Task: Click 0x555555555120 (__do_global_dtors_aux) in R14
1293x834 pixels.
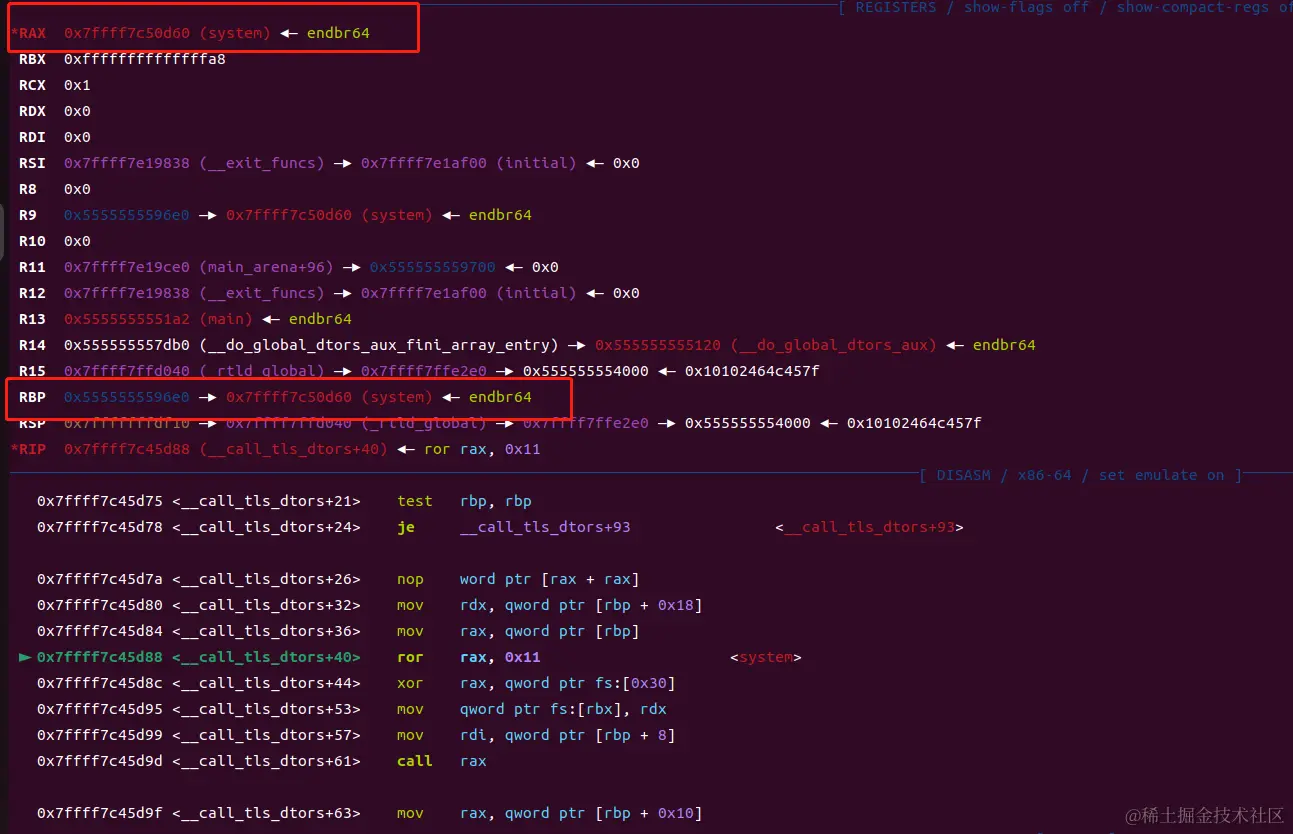Action: click(766, 345)
